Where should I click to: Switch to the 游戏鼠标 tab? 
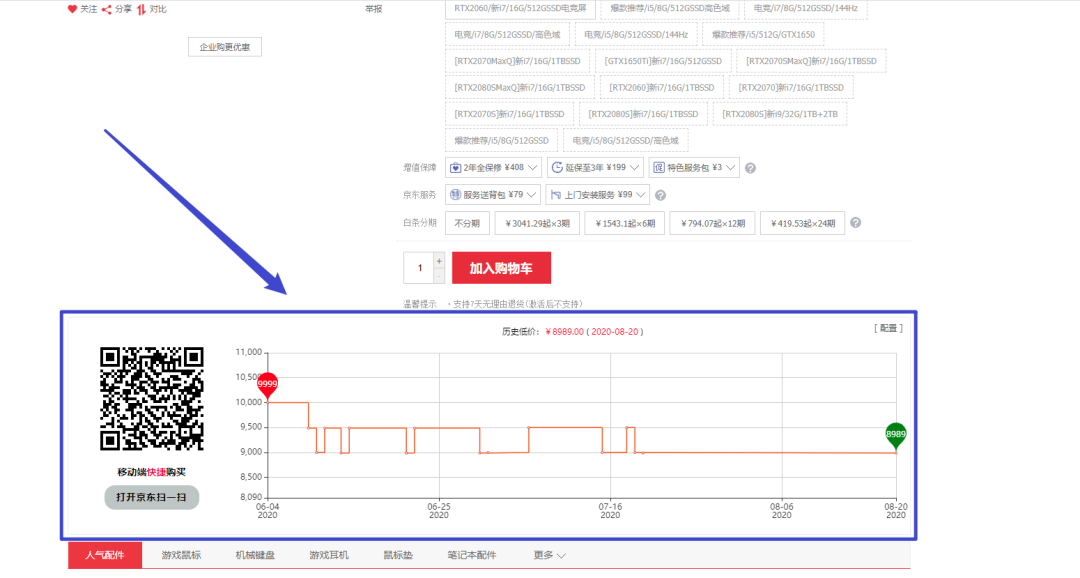(181, 555)
